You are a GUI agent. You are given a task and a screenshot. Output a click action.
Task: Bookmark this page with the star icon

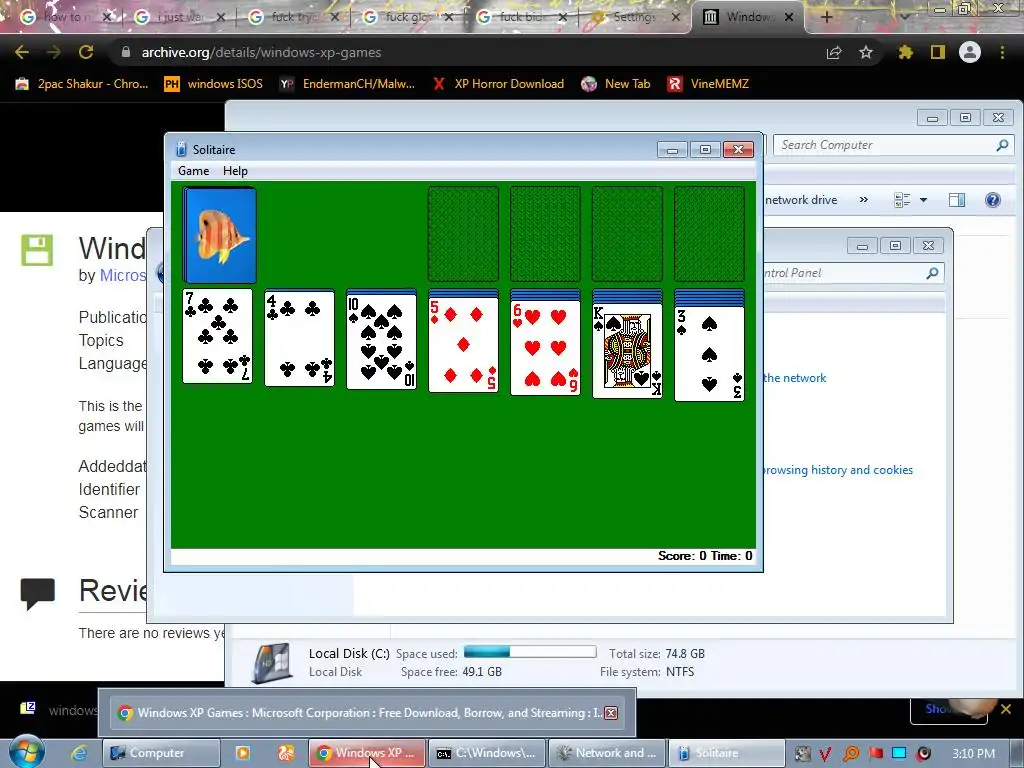click(866, 52)
